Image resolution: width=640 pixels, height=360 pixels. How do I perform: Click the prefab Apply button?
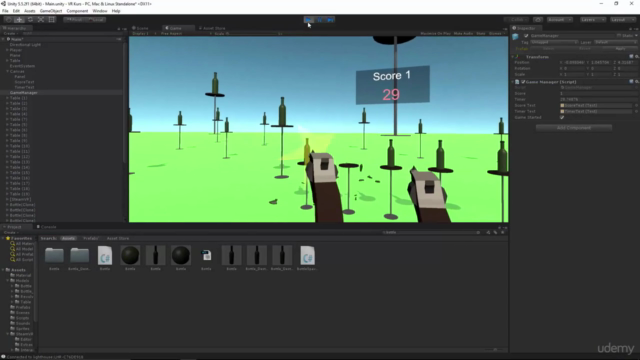[620, 49]
